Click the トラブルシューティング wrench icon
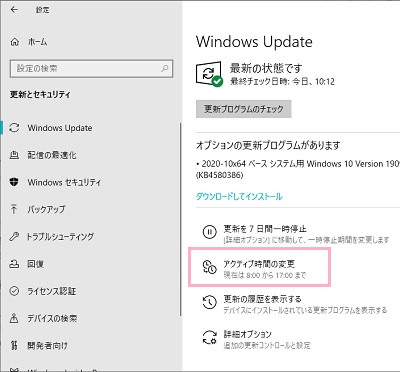Viewport: 400px width, 372px height. (x=14, y=237)
